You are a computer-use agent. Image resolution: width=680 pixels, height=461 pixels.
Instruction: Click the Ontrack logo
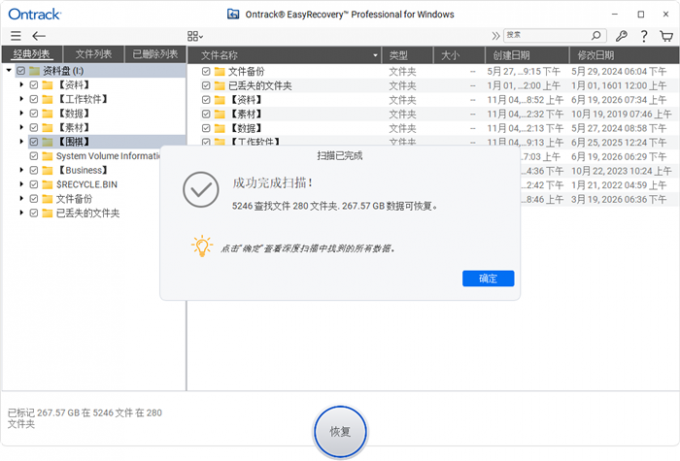(x=35, y=14)
